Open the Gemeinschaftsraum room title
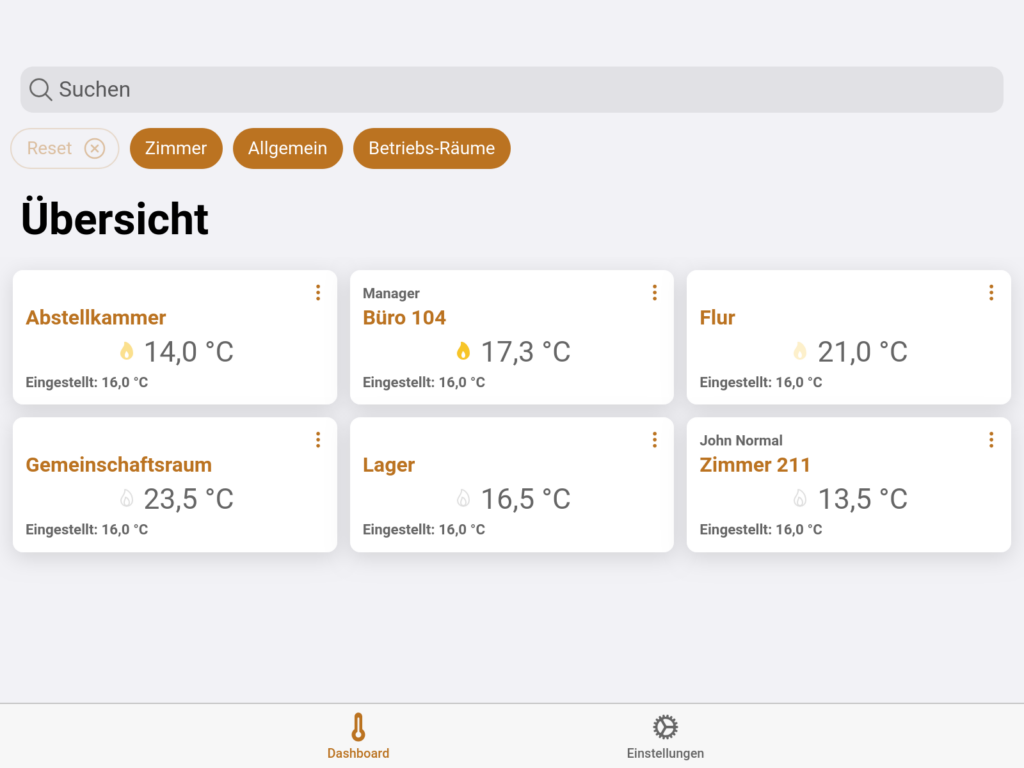1024x768 pixels. tap(119, 465)
